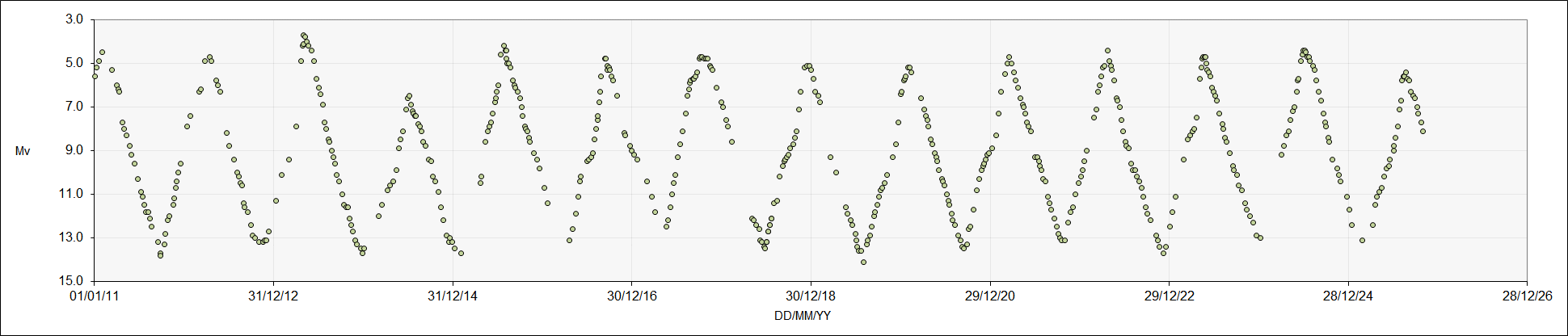
Task: Click the 30/12/18 date label
Action: pyautogui.click(x=811, y=296)
